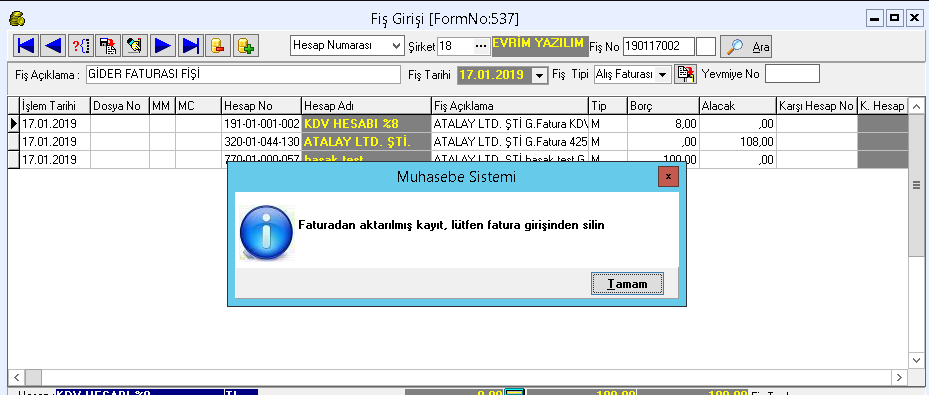The height and width of the screenshot is (395, 929).
Task: Click the Fiş No input field
Action: point(658,46)
